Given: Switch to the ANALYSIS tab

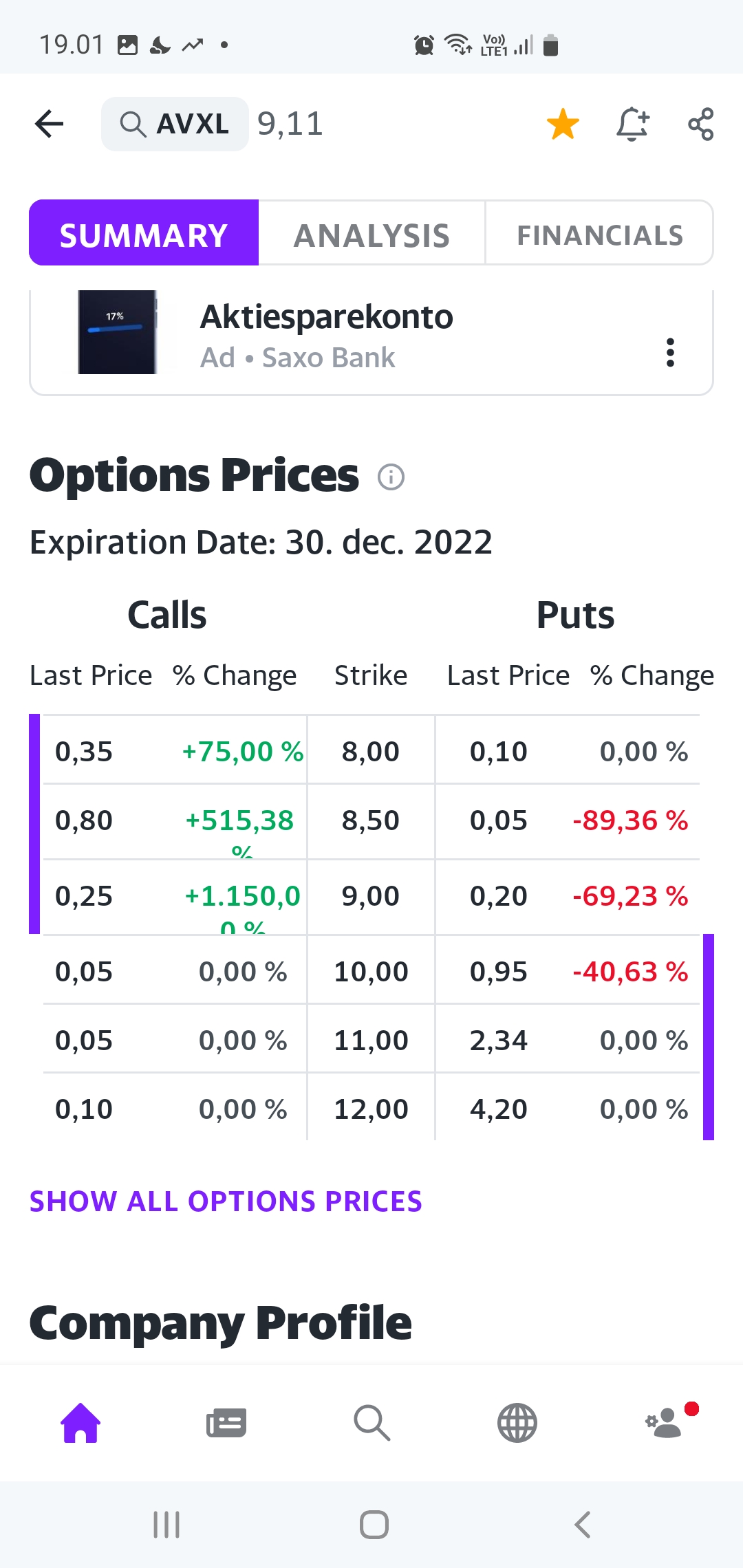Looking at the screenshot, I should coord(371,235).
